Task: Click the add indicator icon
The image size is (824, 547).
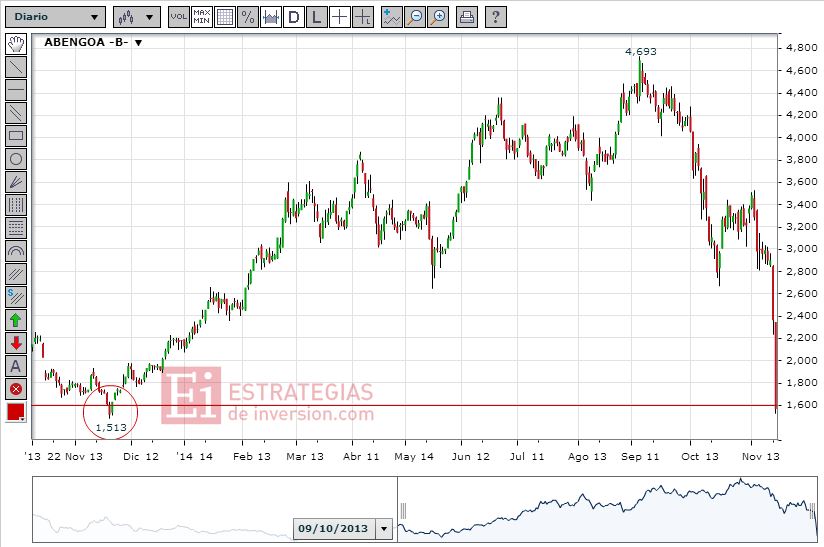Action: [x=392, y=17]
